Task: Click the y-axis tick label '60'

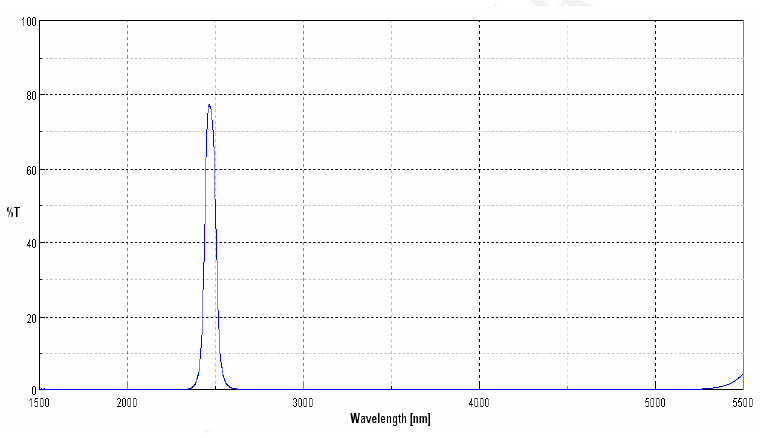Action: [x=31, y=171]
